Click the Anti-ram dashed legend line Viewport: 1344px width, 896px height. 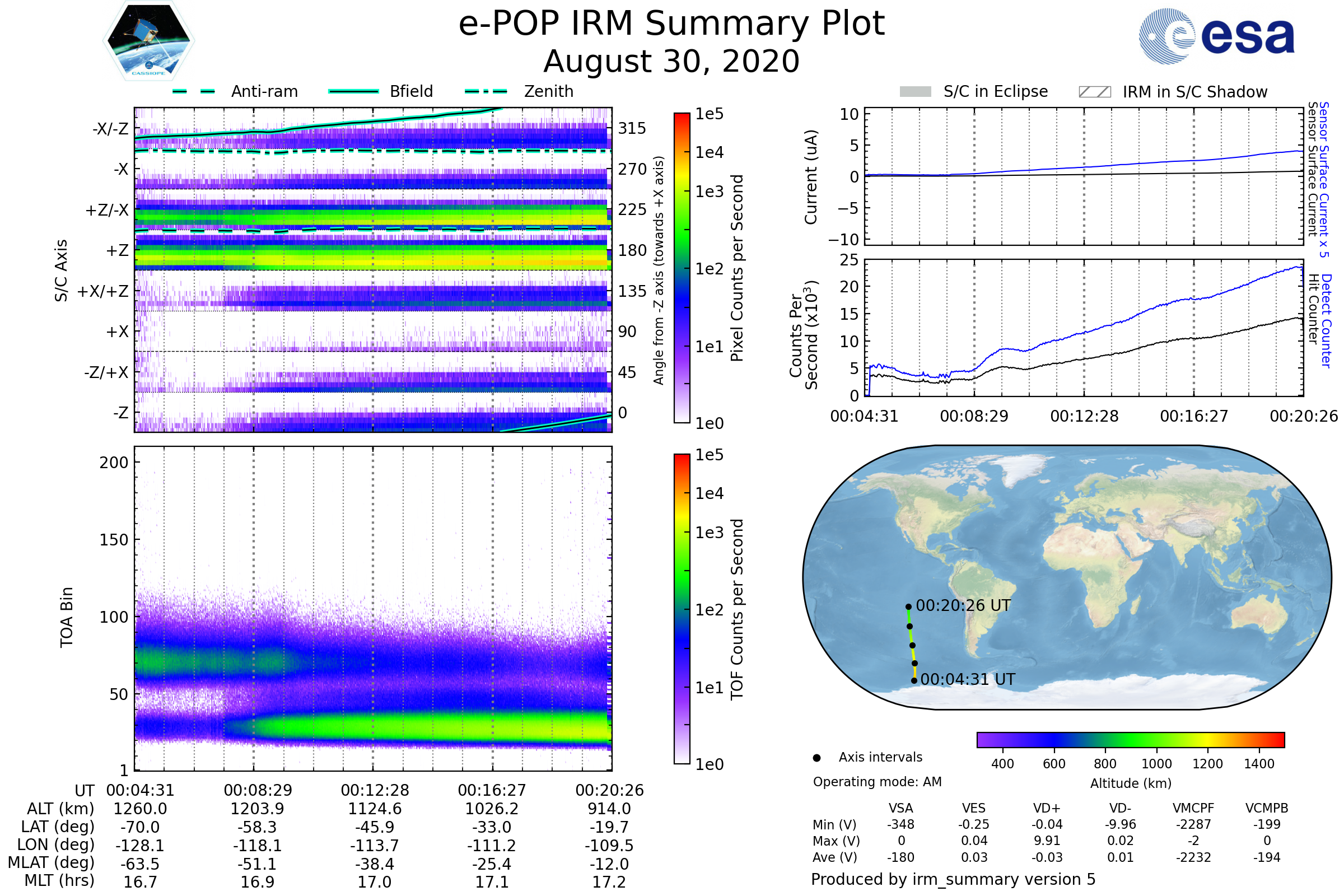[194, 91]
